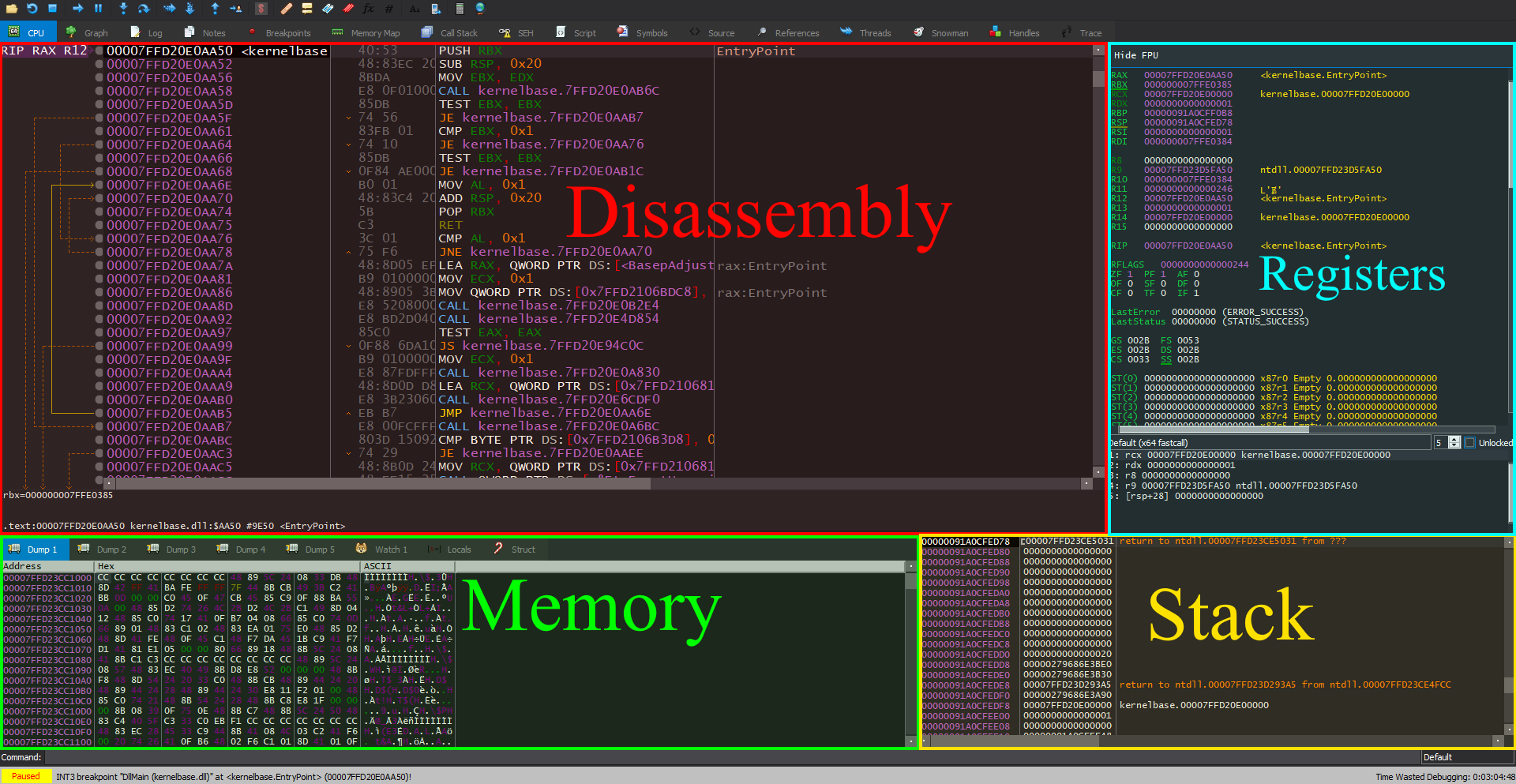Open the calculator tool
Viewport: 1516px width, 784px height.
pos(460,9)
